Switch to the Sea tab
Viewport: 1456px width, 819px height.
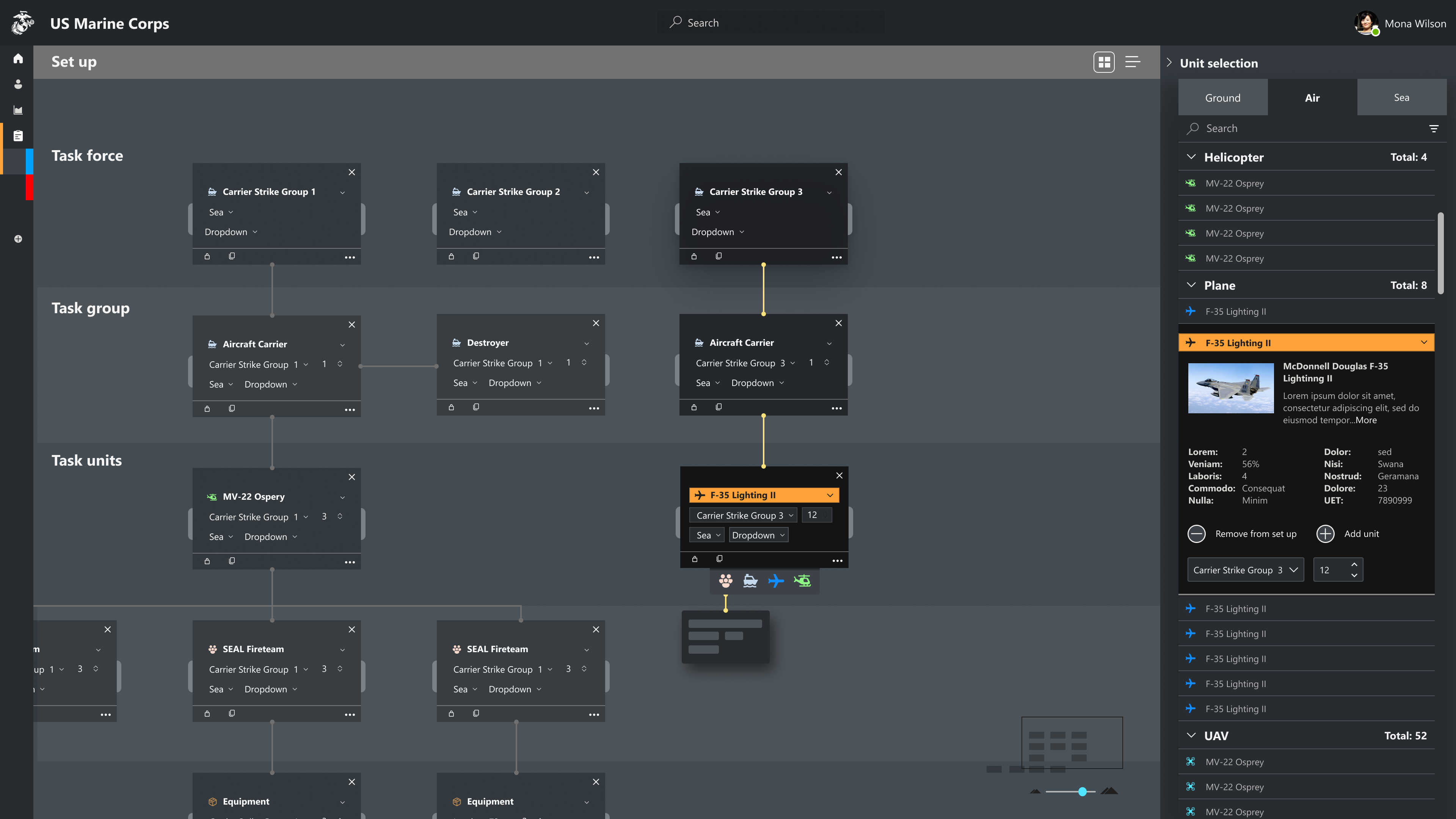1401,98
